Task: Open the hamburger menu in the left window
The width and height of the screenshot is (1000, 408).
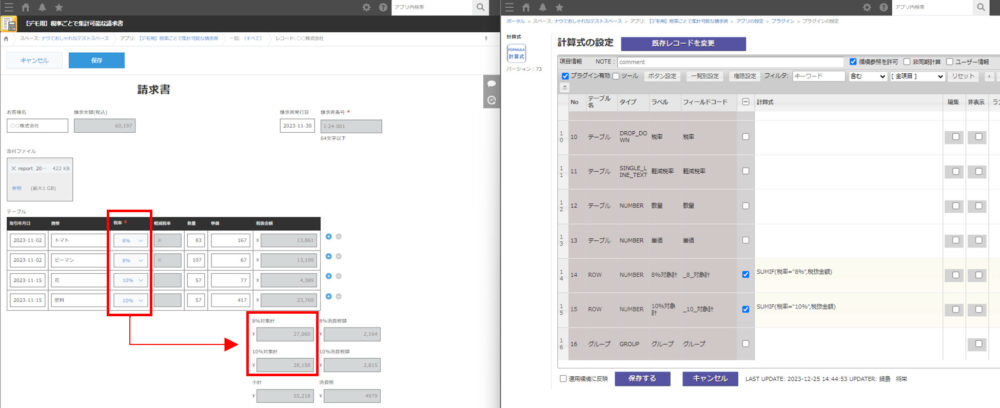Action: click(10, 7)
